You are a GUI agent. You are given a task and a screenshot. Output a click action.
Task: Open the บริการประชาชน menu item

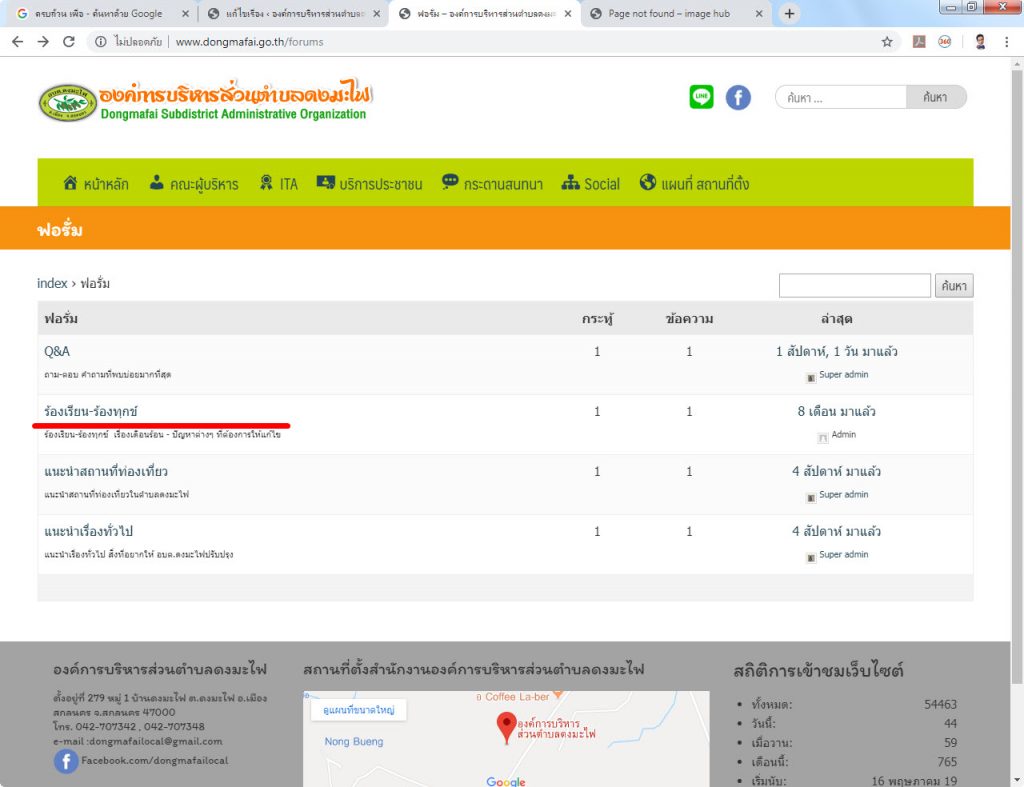tap(369, 183)
